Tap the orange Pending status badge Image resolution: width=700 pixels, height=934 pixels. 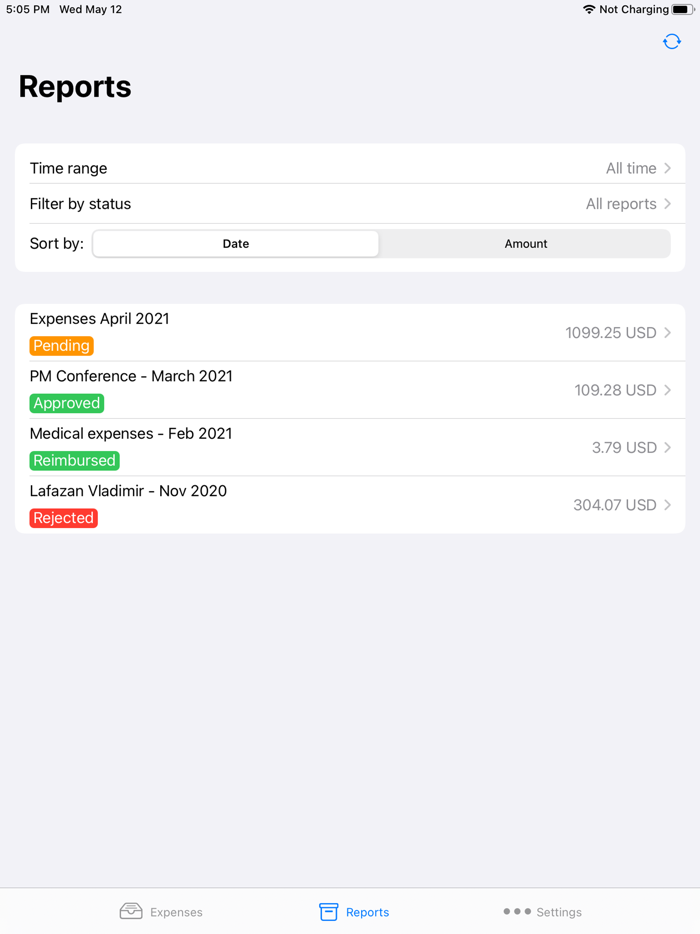(x=61, y=345)
